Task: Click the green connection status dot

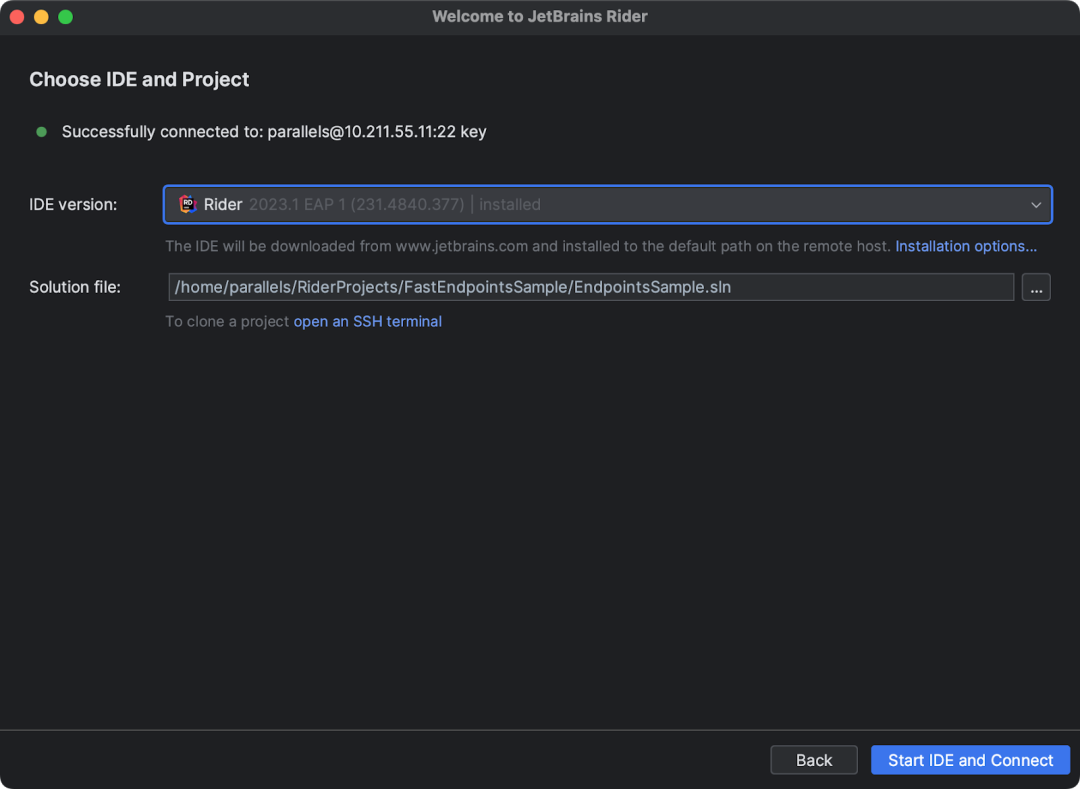Action: 41,132
